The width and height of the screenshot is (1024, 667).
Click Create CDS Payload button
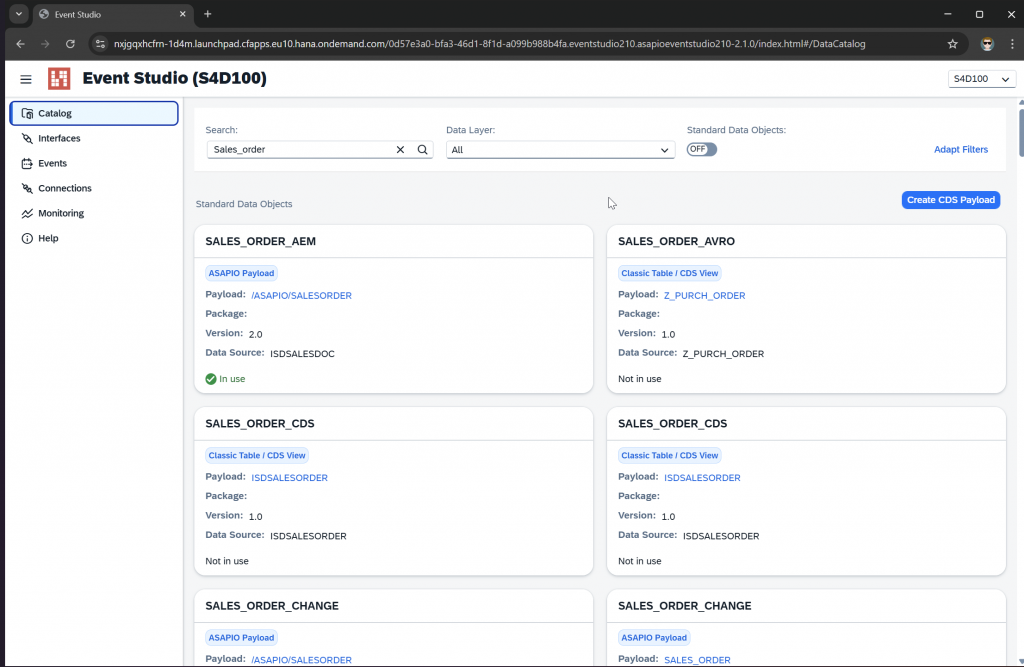click(950, 200)
